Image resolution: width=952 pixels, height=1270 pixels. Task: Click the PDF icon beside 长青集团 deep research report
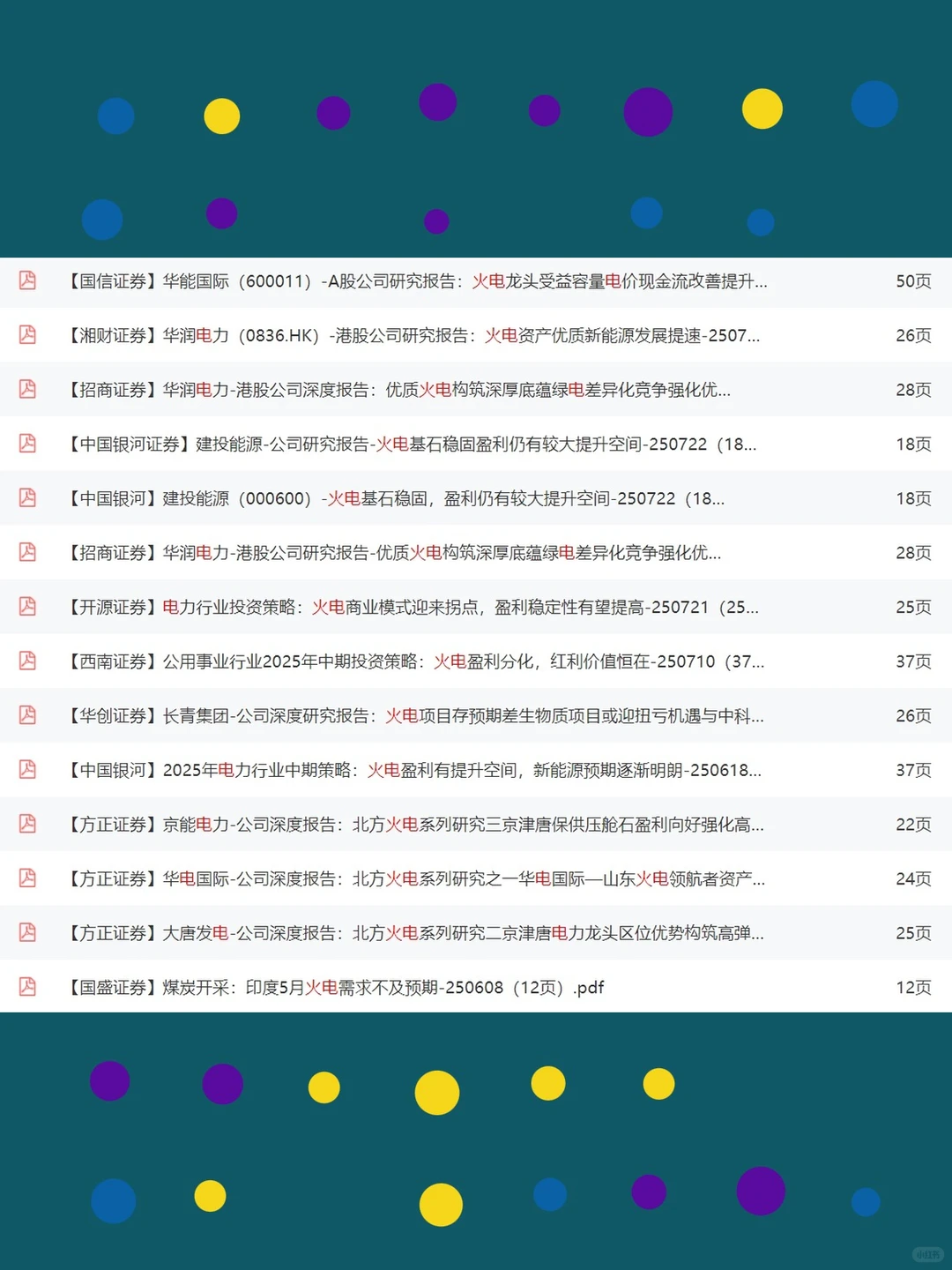click(x=27, y=716)
